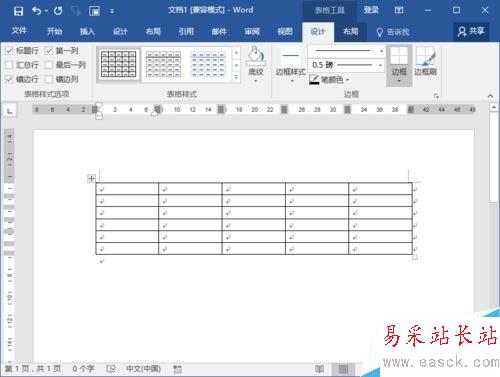Click the tab stop selector at ruler corner
The image size is (500, 377).
pos(10,111)
